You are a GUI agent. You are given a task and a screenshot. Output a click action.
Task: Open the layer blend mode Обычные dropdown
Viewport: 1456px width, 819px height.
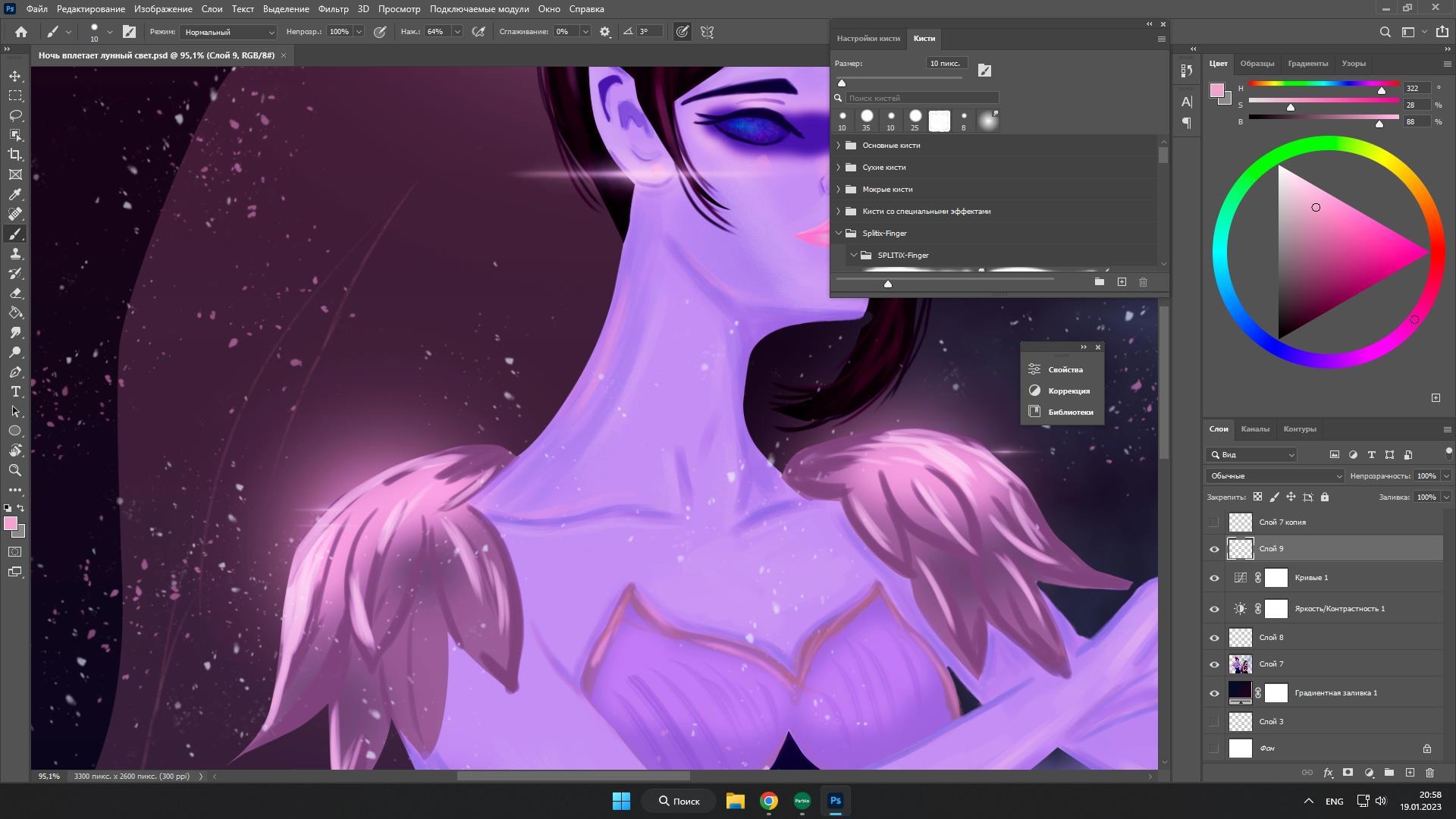[1274, 476]
